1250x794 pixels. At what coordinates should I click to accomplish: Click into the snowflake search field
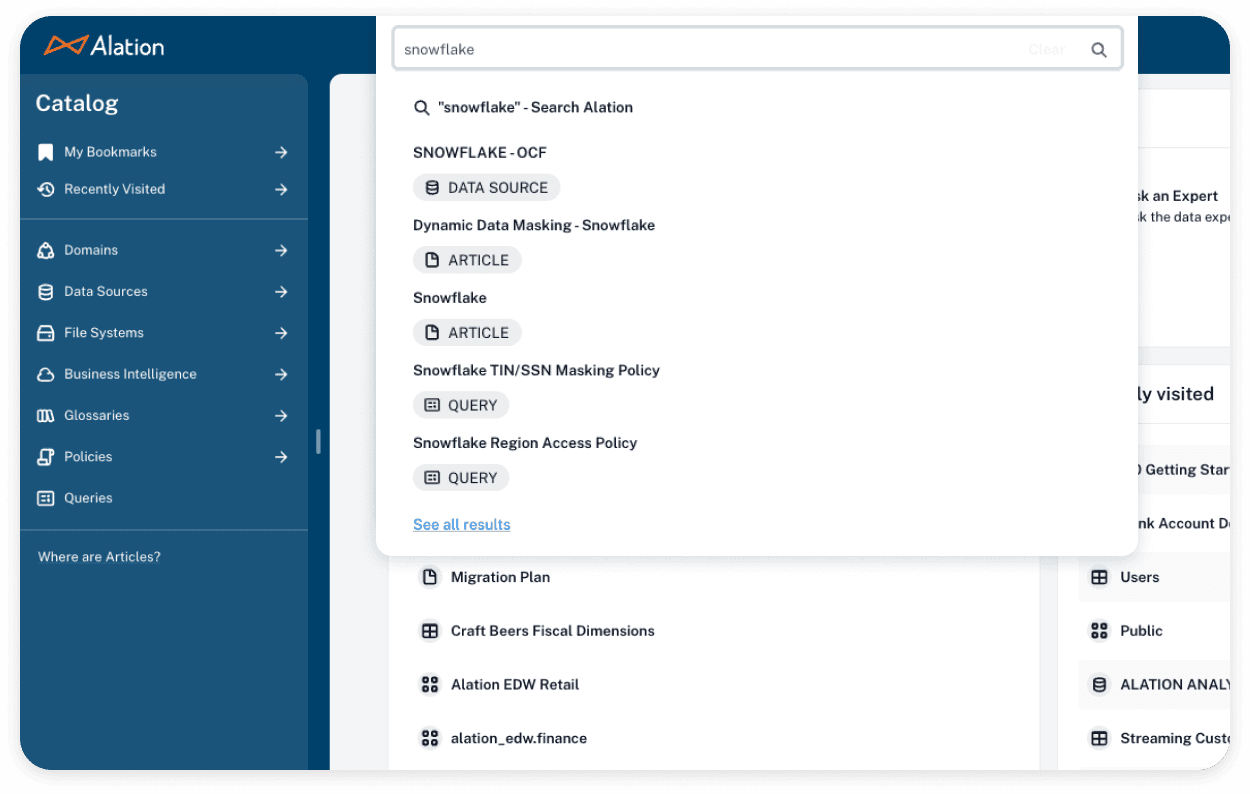(700, 50)
